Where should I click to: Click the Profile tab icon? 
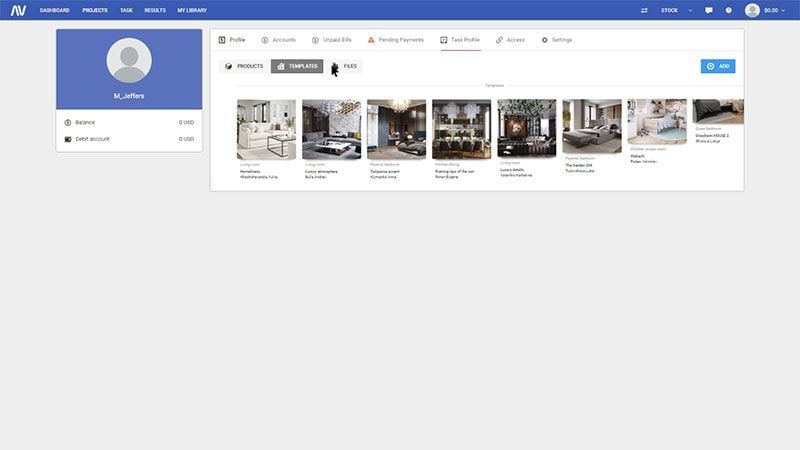(x=222, y=40)
